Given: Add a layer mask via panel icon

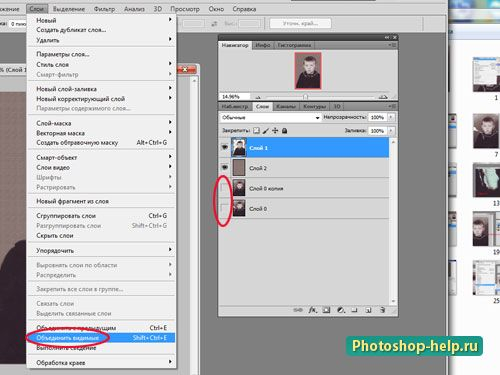Looking at the screenshot, I should click(326, 310).
